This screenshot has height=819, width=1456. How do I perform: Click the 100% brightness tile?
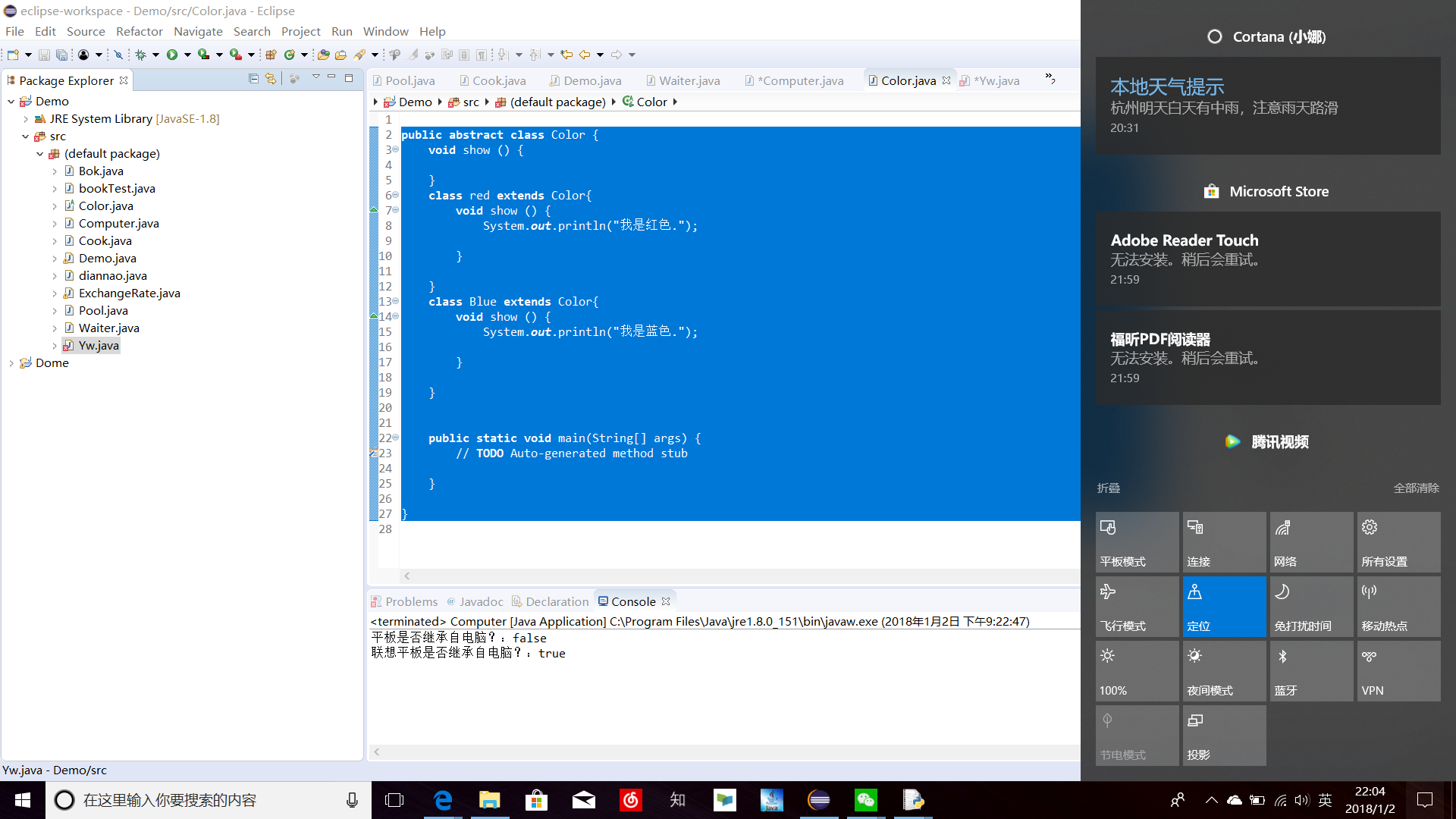coord(1137,671)
